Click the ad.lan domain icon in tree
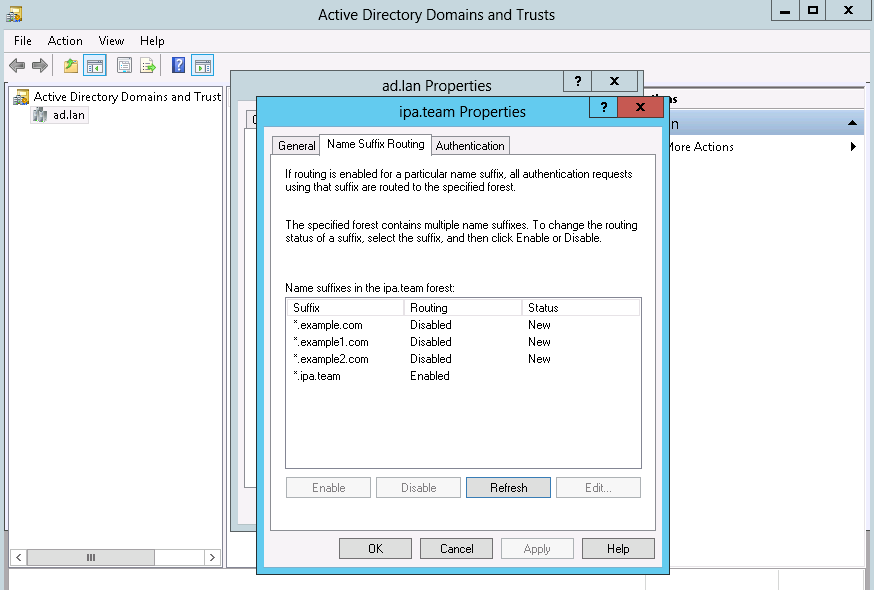Image resolution: width=874 pixels, height=590 pixels. pos(40,115)
